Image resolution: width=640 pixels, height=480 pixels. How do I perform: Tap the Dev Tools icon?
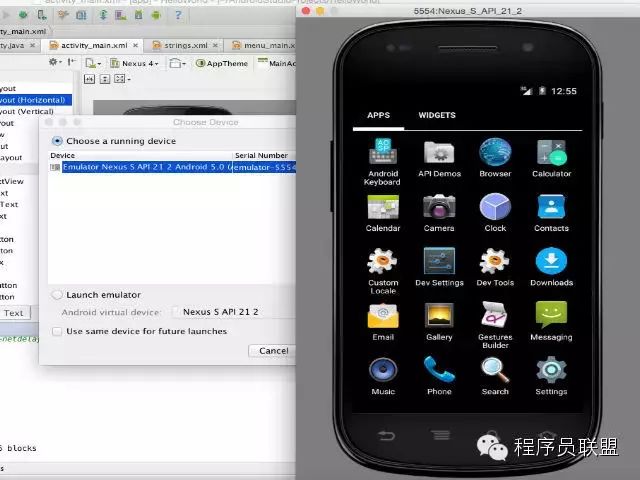[x=495, y=261]
